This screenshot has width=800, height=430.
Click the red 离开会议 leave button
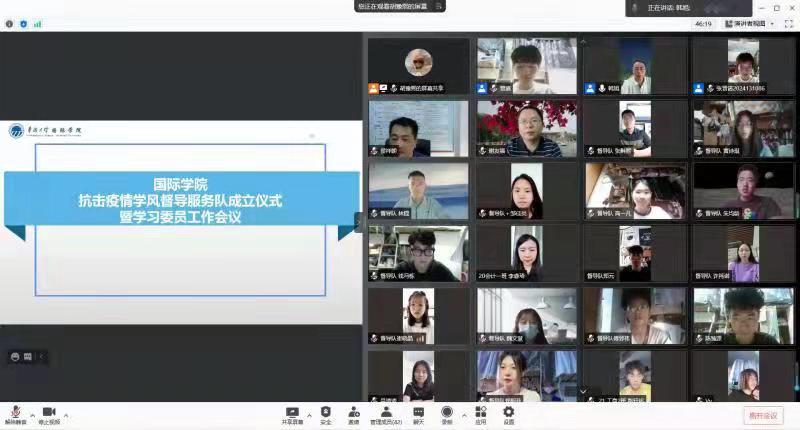(x=764, y=415)
